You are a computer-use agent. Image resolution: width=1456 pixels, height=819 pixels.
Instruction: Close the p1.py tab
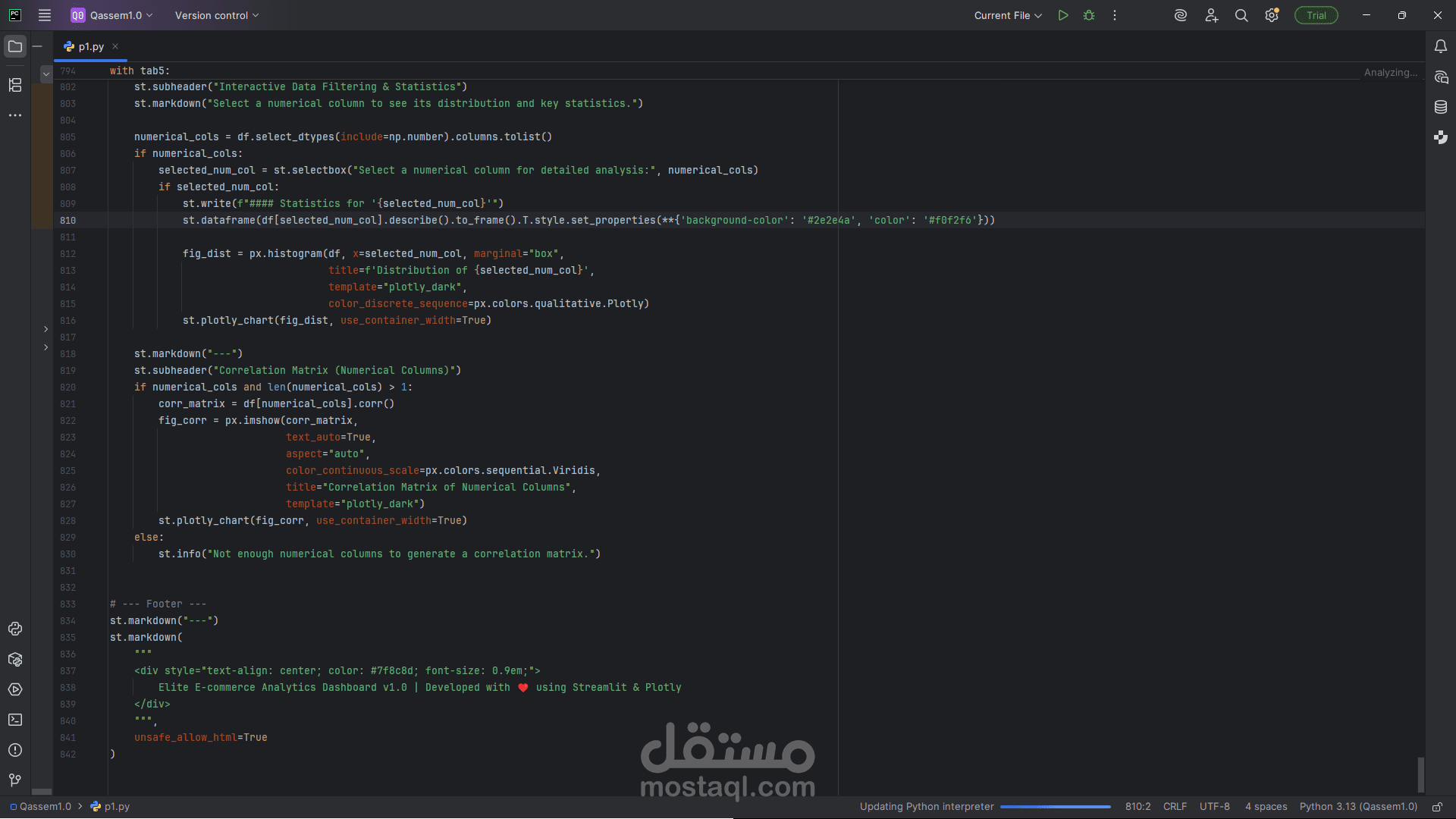(x=115, y=46)
